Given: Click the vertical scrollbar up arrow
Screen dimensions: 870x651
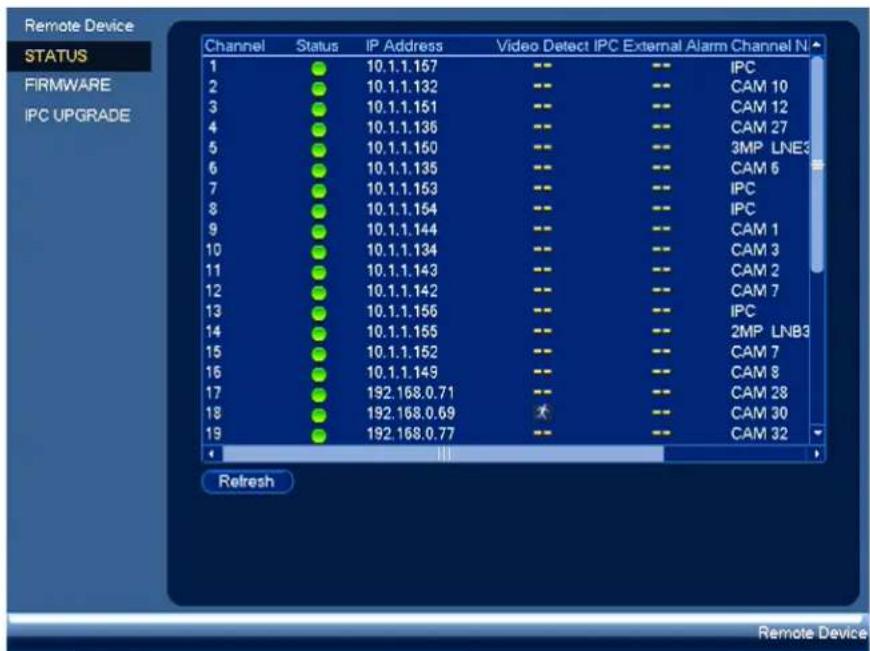Looking at the screenshot, I should click(817, 46).
